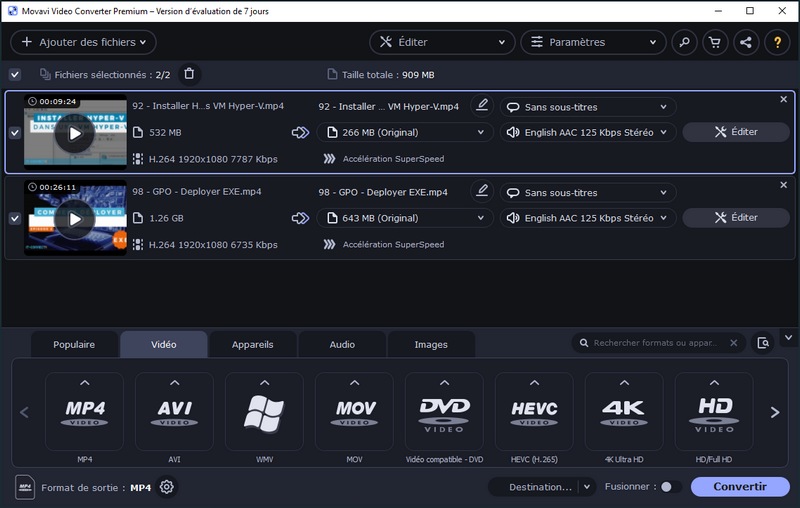This screenshot has width=800, height=508.
Task: Expand 643 MB (Original) output size dropdown
Action: point(404,218)
